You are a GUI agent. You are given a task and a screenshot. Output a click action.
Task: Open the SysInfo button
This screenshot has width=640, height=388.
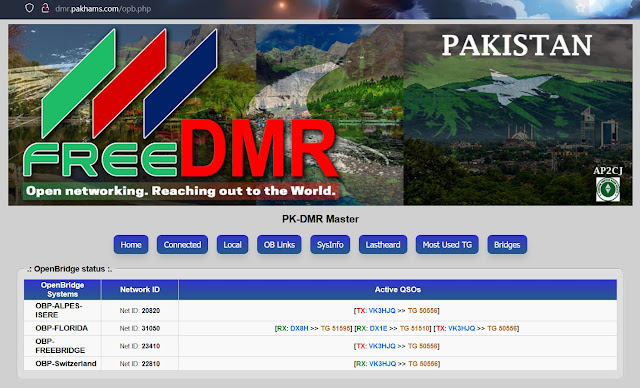330,244
